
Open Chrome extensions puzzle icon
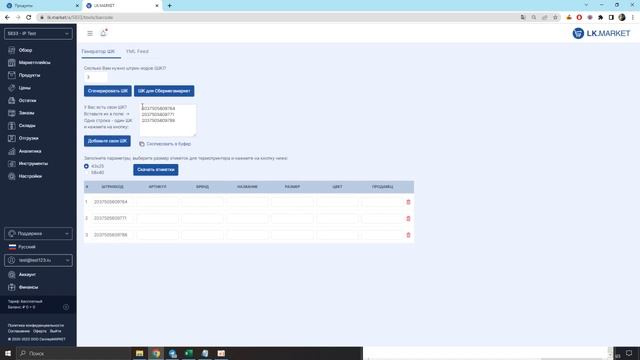(600, 18)
